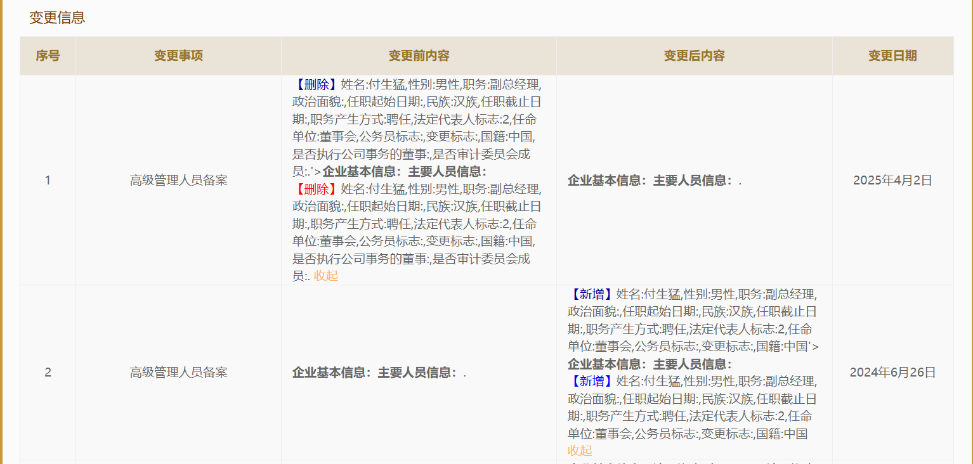This screenshot has width=973, height=464.
Task: Select the row number 2 cell
Action: [47, 373]
